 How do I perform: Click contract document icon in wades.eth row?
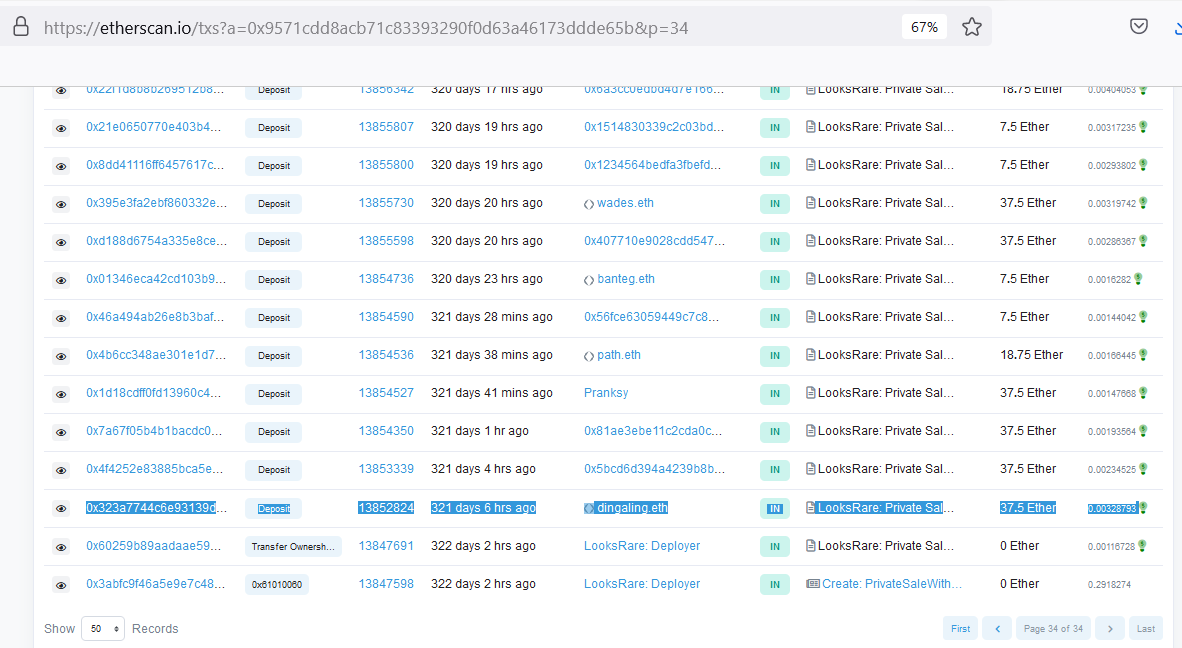tap(810, 203)
